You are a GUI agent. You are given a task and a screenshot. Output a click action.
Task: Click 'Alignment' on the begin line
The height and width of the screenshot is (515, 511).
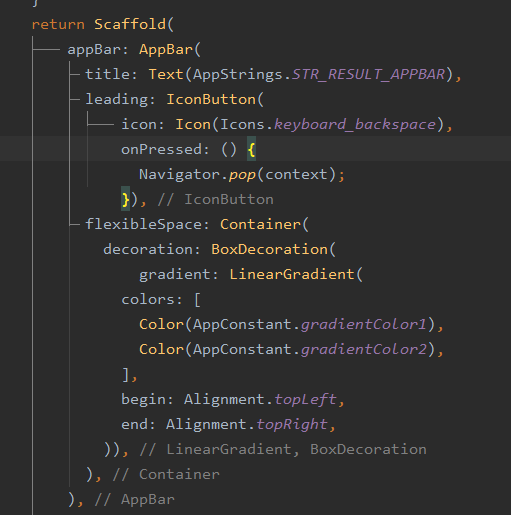224,399
